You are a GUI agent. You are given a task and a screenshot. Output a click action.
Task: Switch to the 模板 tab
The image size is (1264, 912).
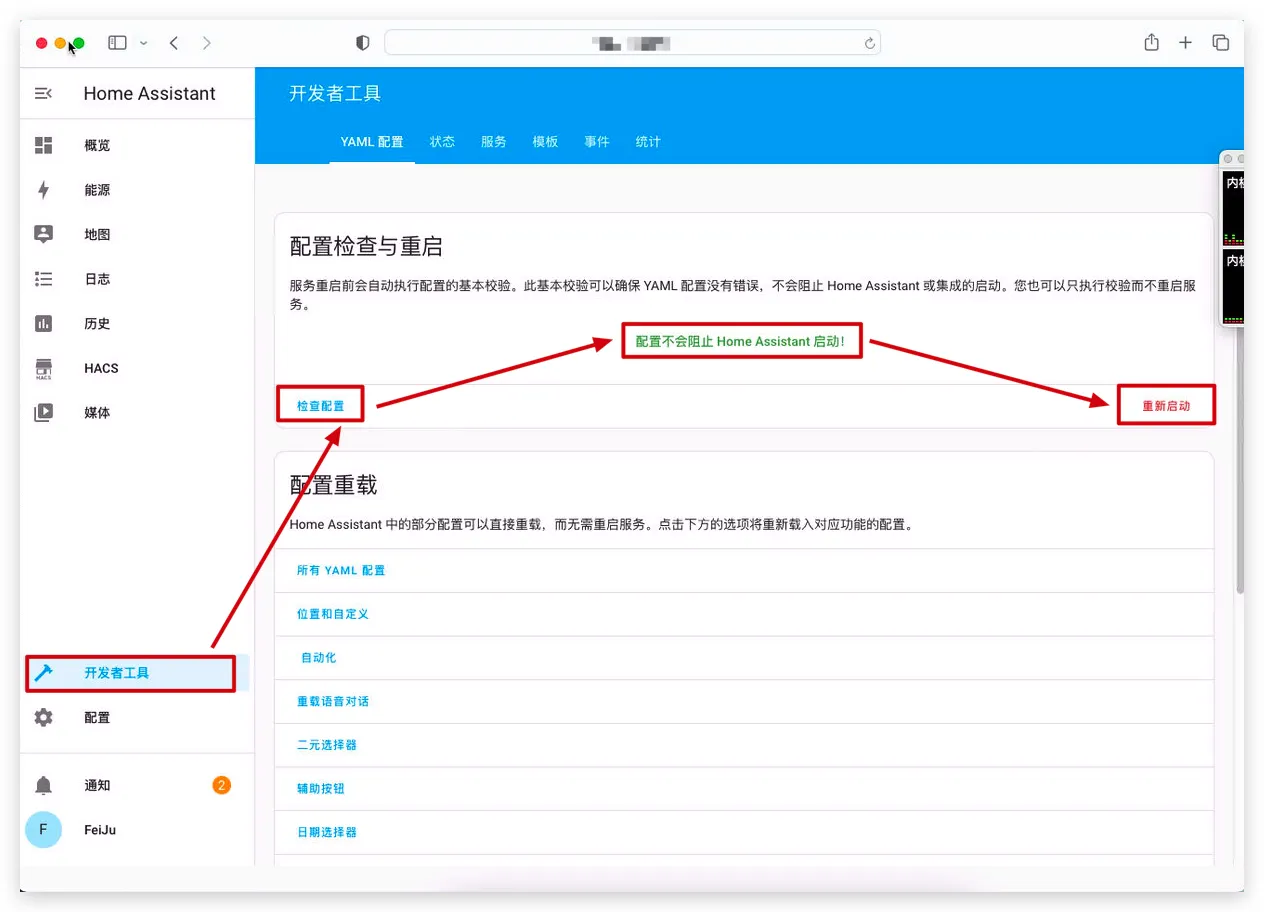pos(545,142)
